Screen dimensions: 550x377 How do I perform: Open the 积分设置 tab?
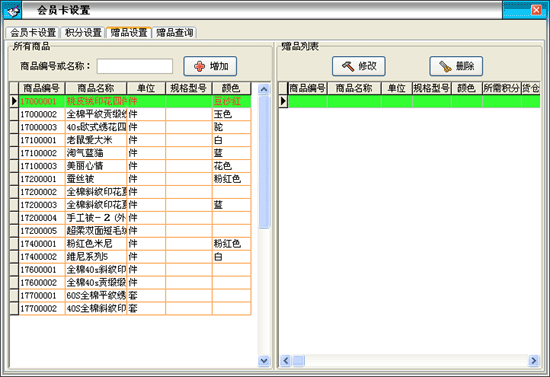click(83, 33)
